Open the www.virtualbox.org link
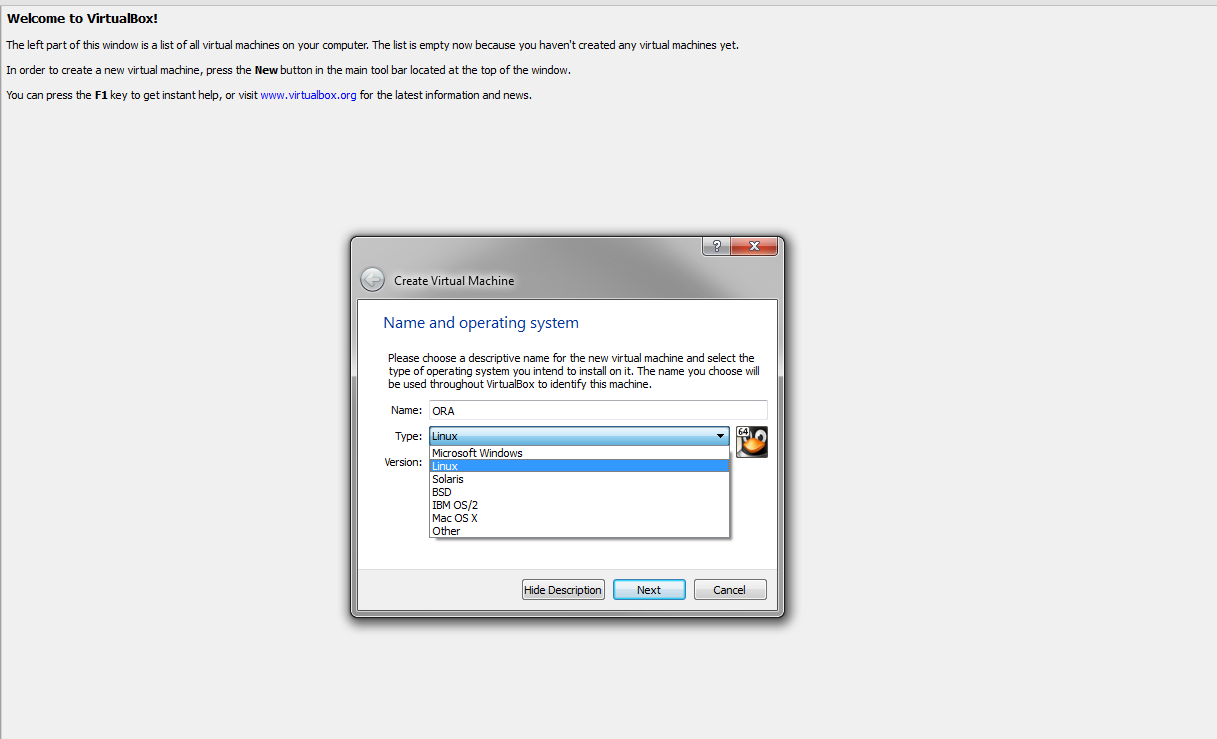Image resolution: width=1217 pixels, height=739 pixels. tap(308, 95)
